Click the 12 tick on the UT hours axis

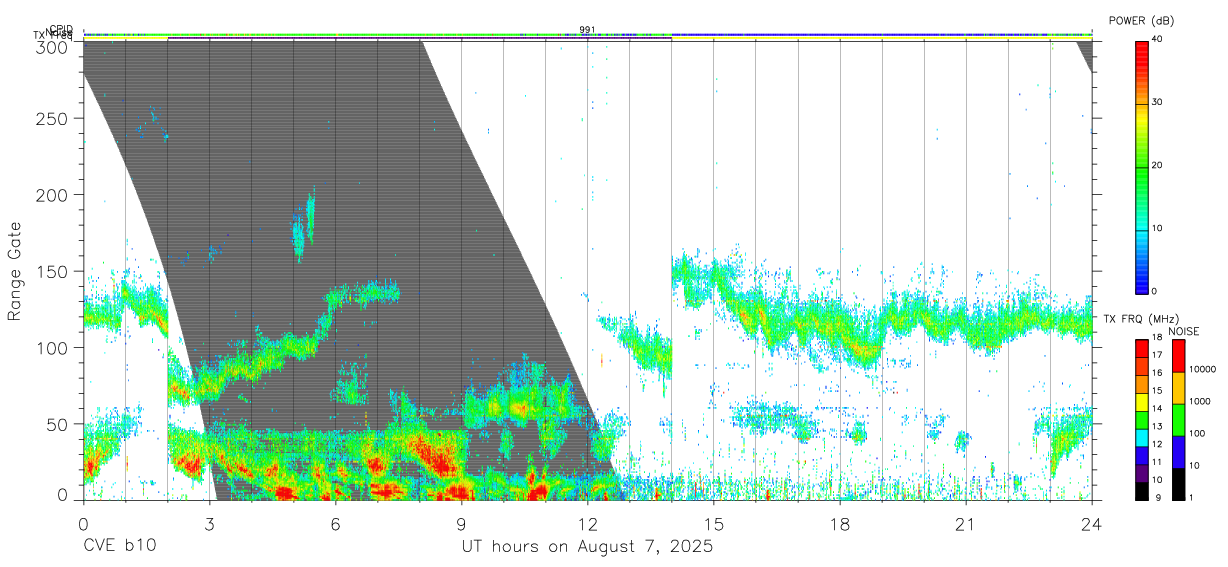pyautogui.click(x=587, y=524)
